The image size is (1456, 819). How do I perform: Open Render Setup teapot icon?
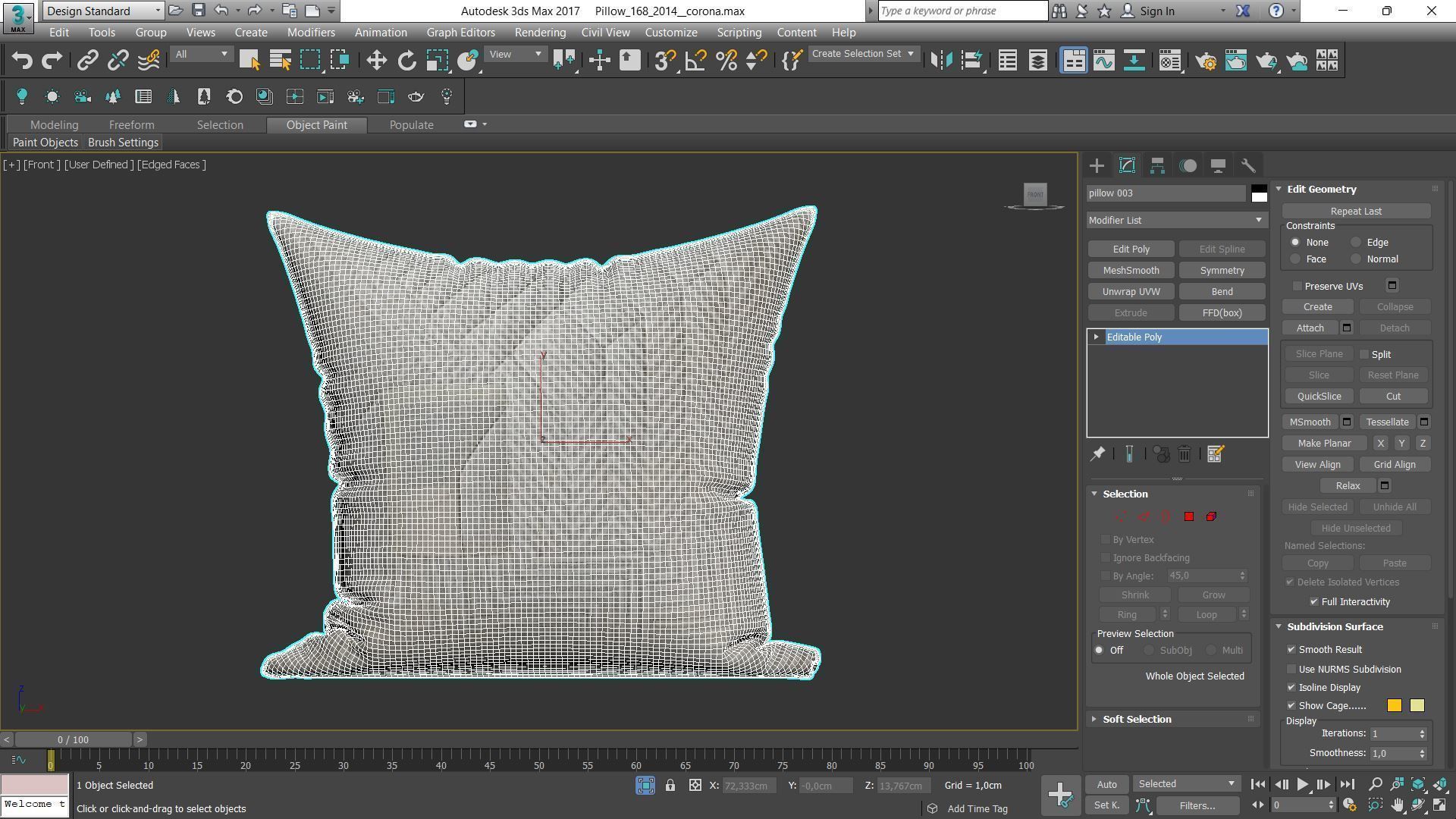pos(1206,61)
